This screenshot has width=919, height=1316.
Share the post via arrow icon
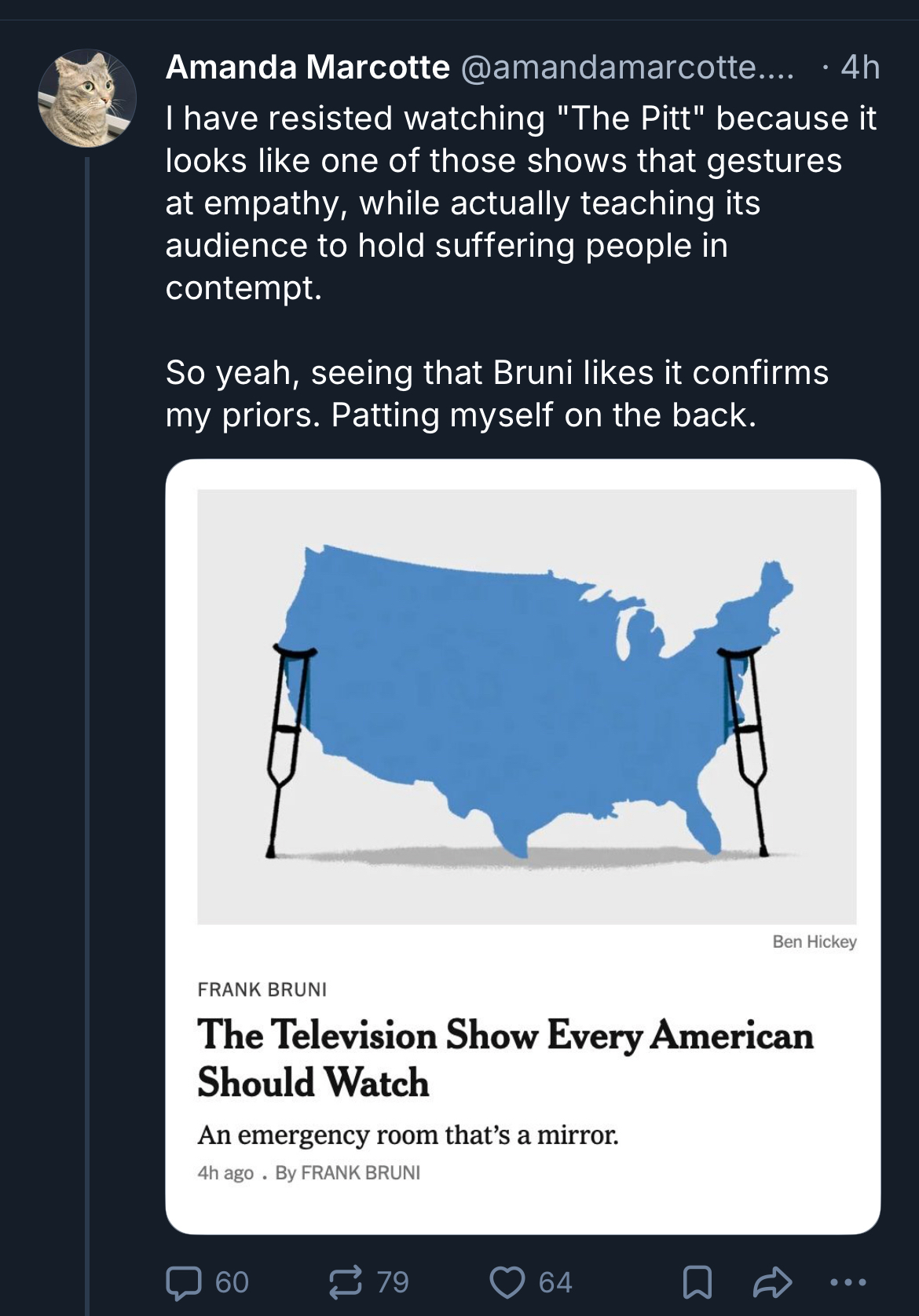click(772, 1282)
